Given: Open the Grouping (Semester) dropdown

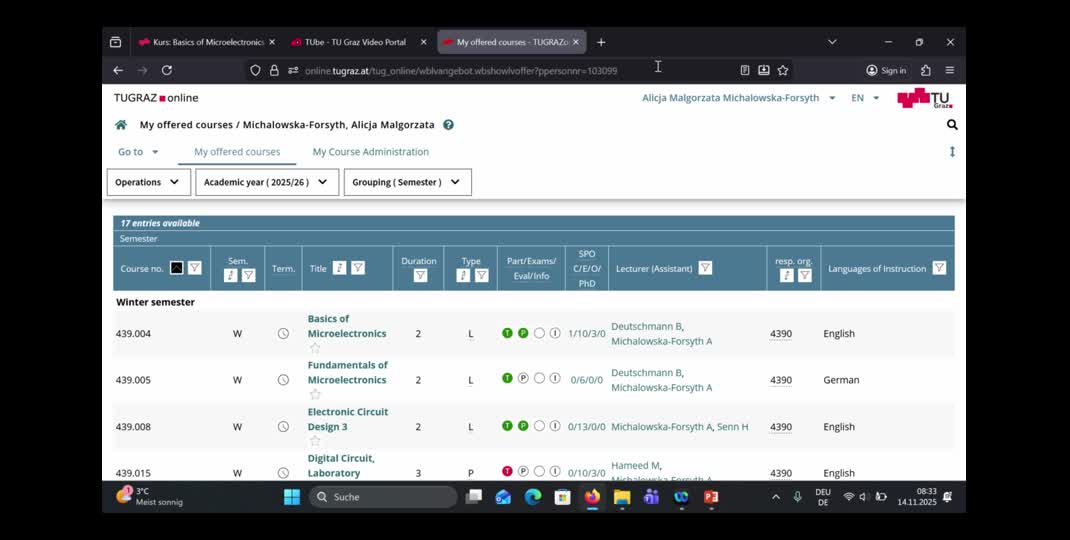Looking at the screenshot, I should 407,182.
